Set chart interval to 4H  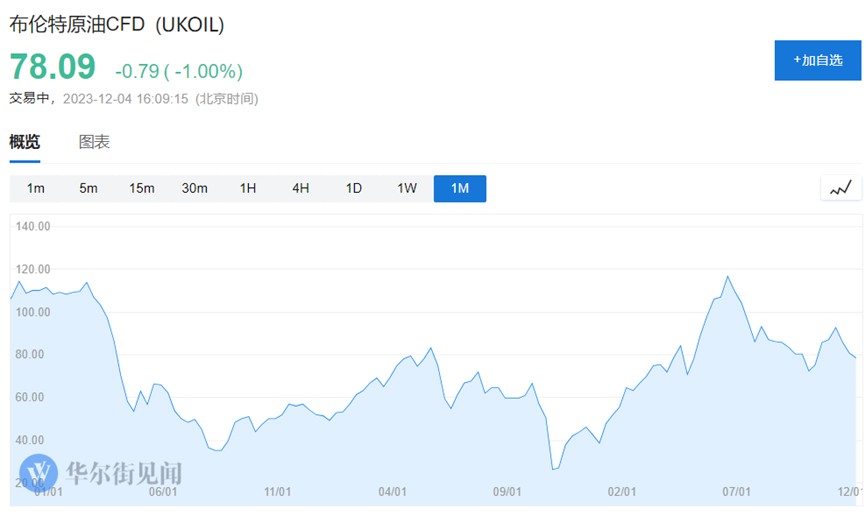point(300,188)
